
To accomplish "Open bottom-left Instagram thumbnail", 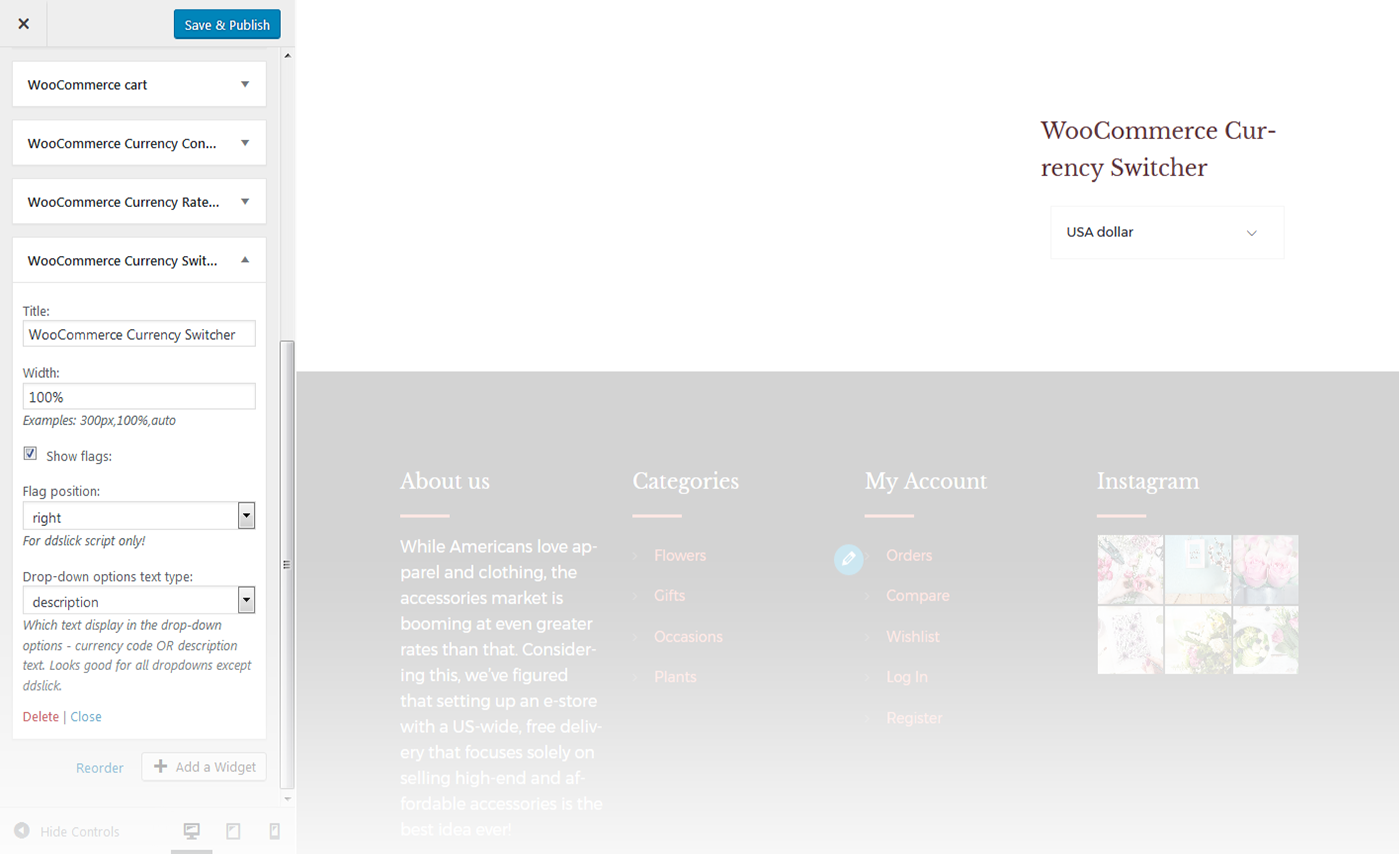I will pos(1130,640).
